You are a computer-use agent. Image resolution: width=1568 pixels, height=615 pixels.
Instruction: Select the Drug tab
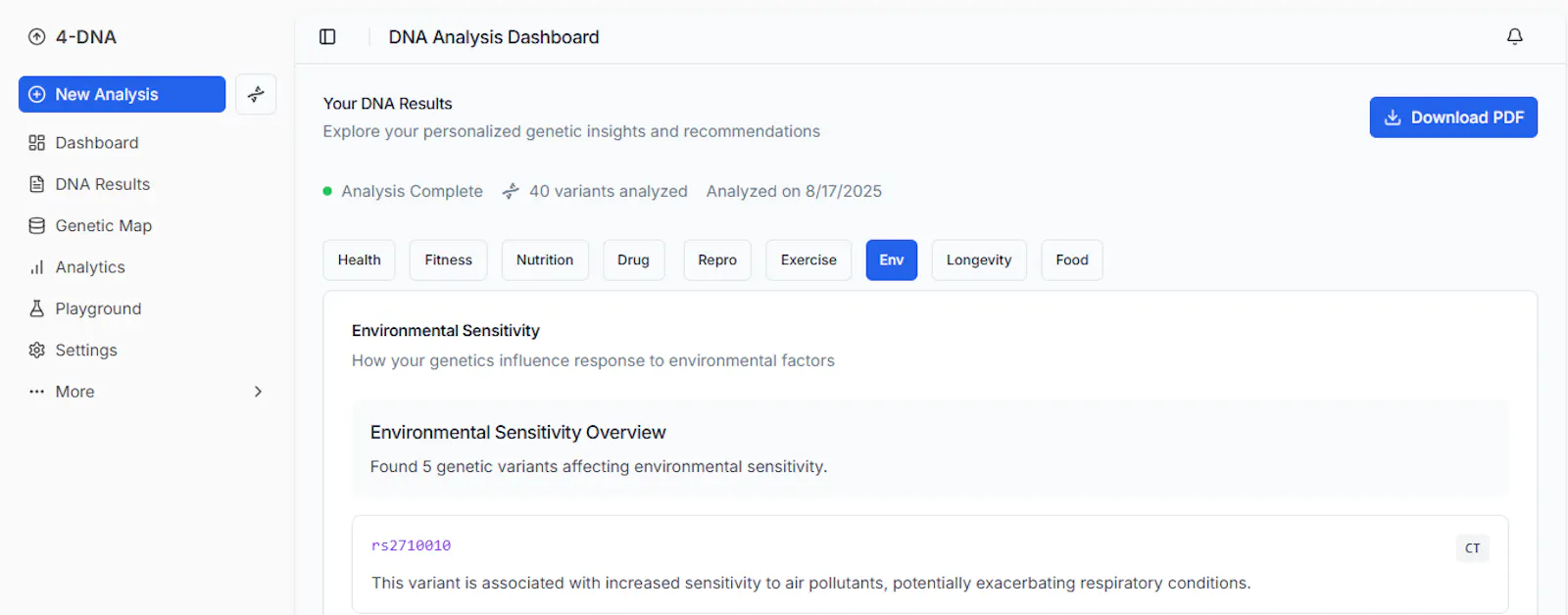click(633, 260)
